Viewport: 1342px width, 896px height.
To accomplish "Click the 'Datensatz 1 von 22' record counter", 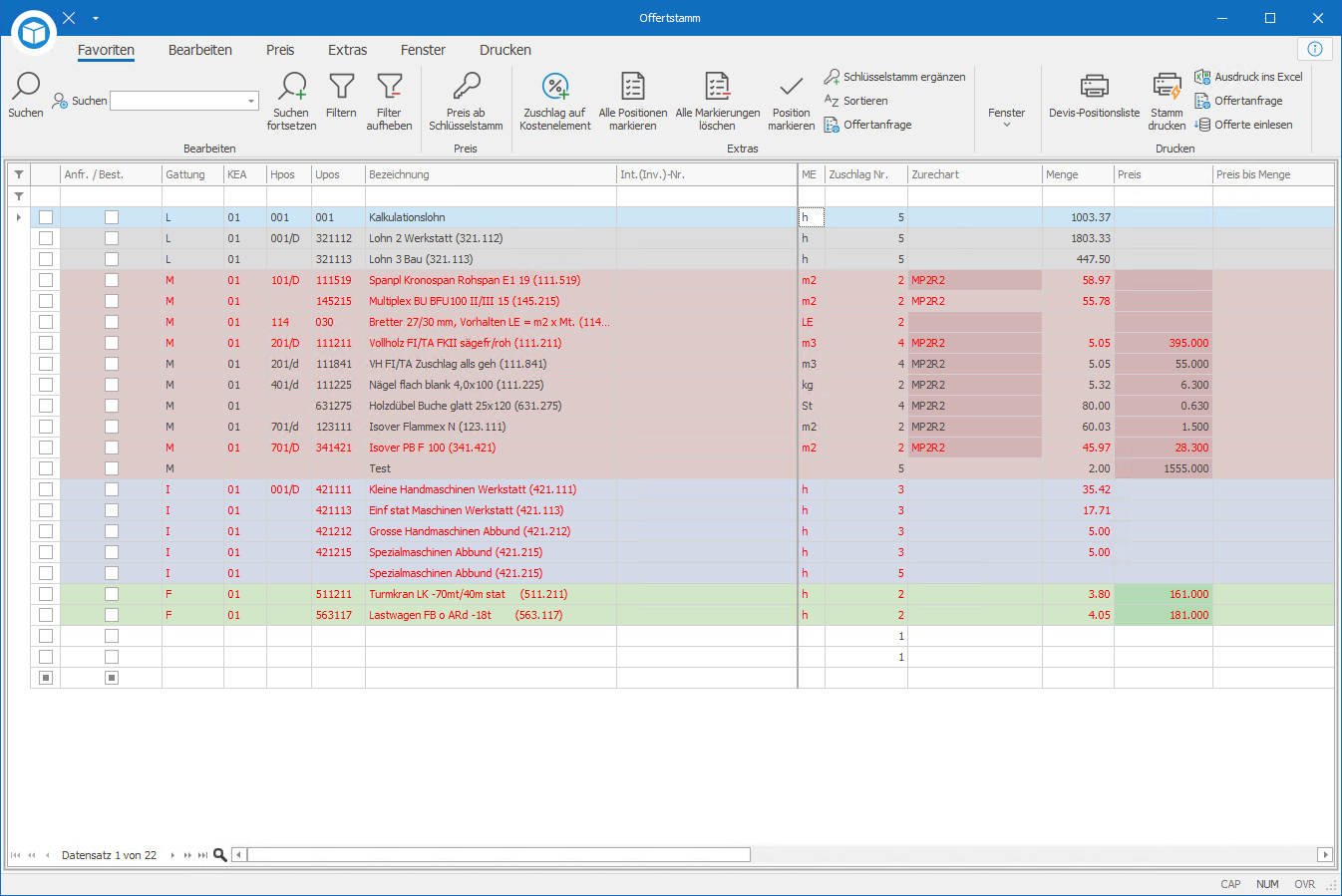I will click(x=109, y=855).
